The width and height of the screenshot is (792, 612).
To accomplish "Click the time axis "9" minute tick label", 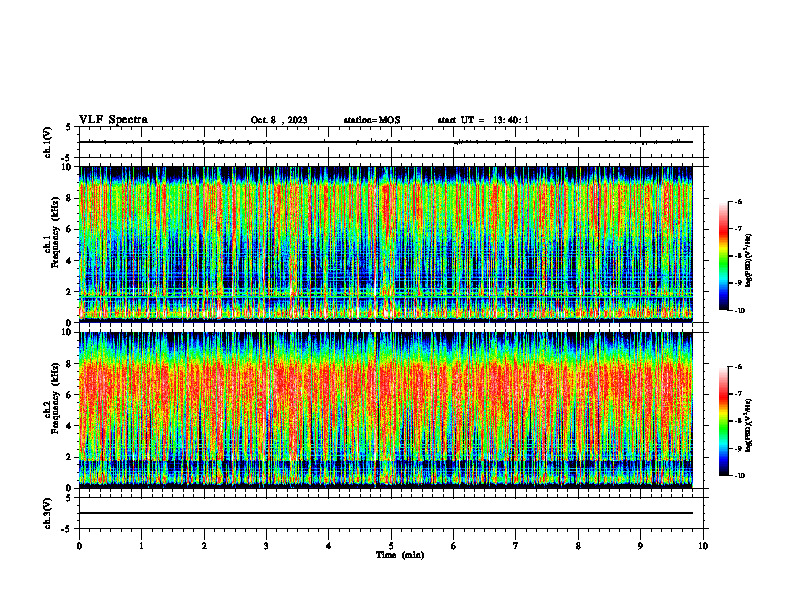I will (640, 546).
